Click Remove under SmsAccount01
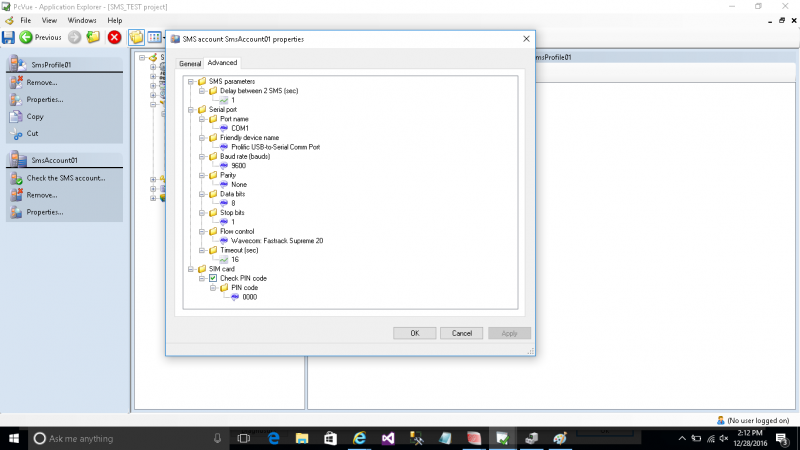The width and height of the screenshot is (800, 450). (x=42, y=195)
